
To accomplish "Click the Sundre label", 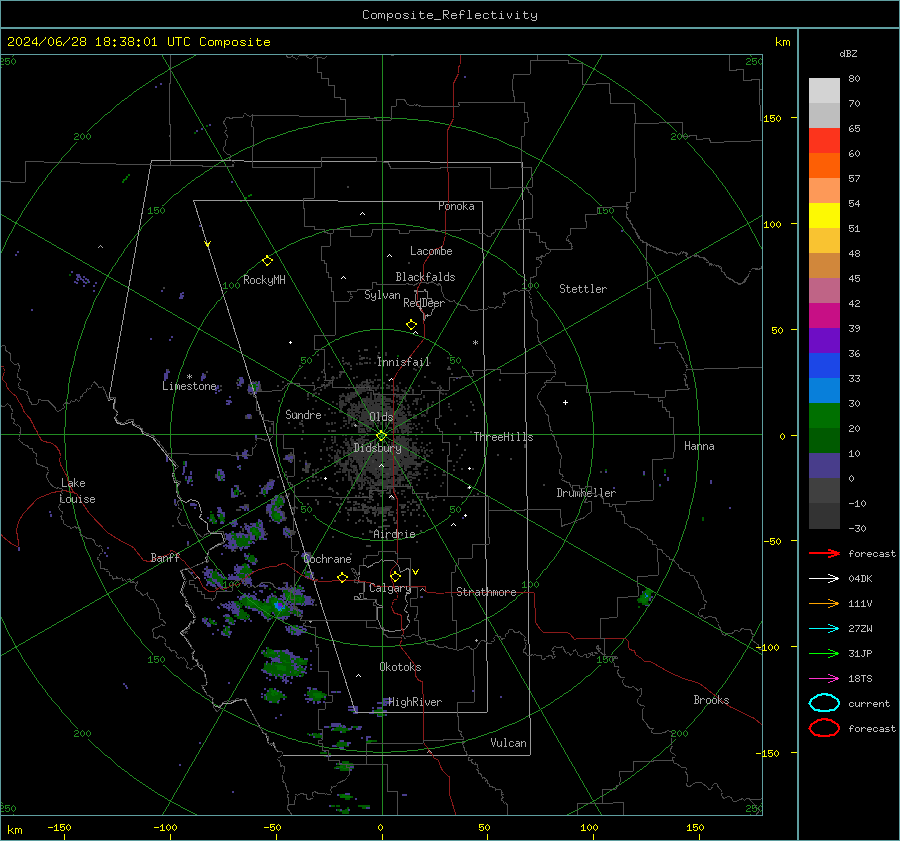I will (x=303, y=415).
